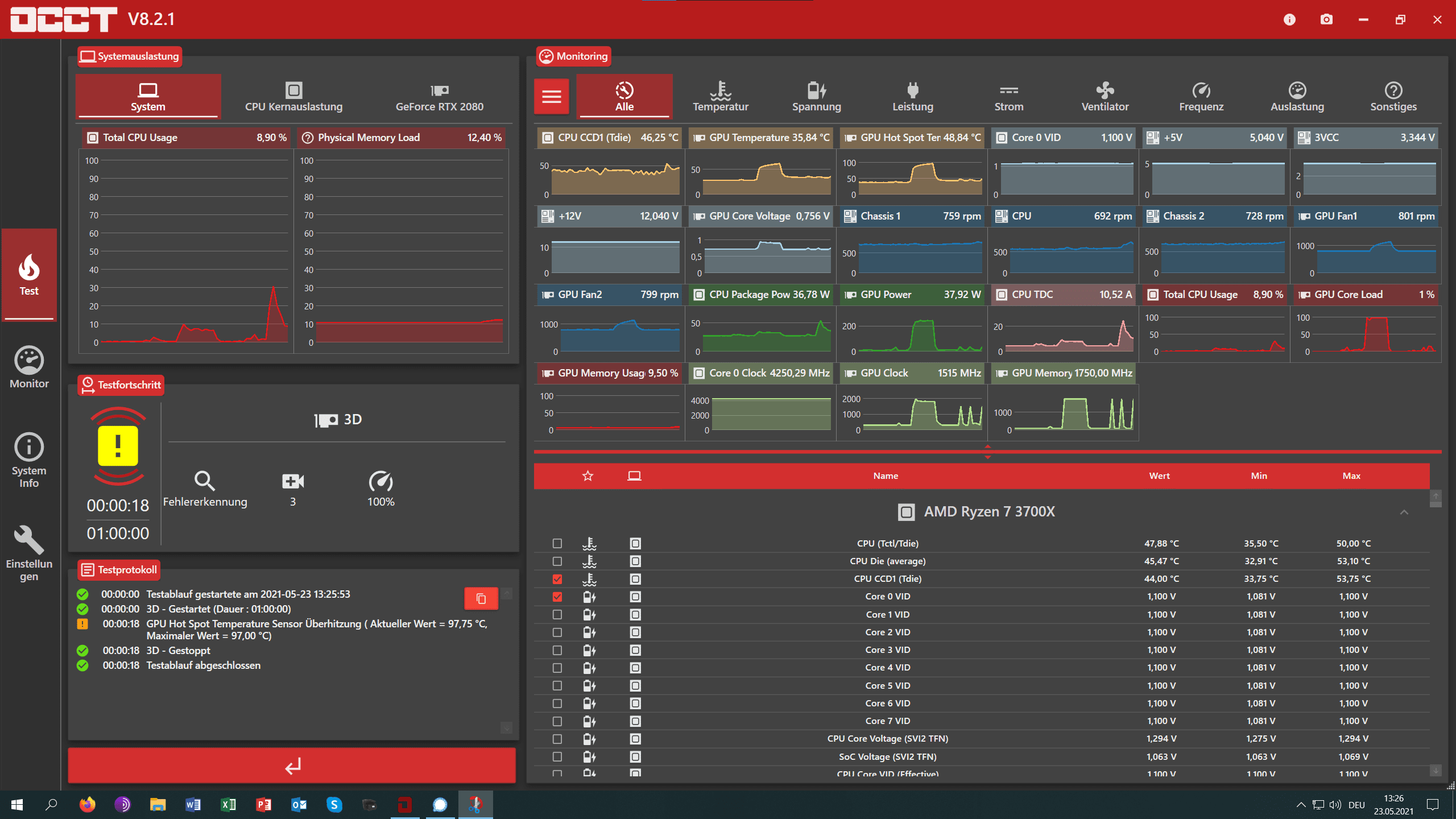Open the GPU Hot Spot Temperature graph
Screen dimensions: 1456x819
[912, 166]
